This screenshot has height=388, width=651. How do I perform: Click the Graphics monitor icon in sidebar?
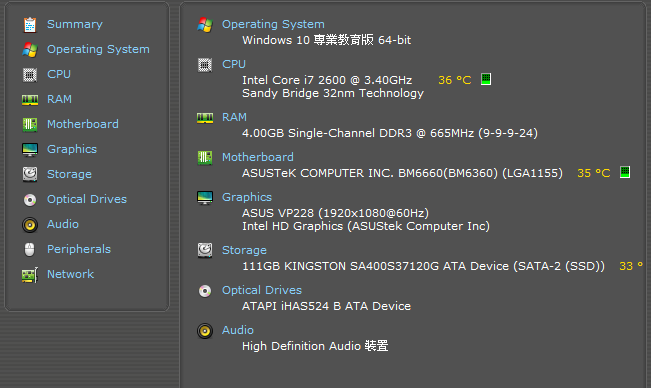coord(29,149)
